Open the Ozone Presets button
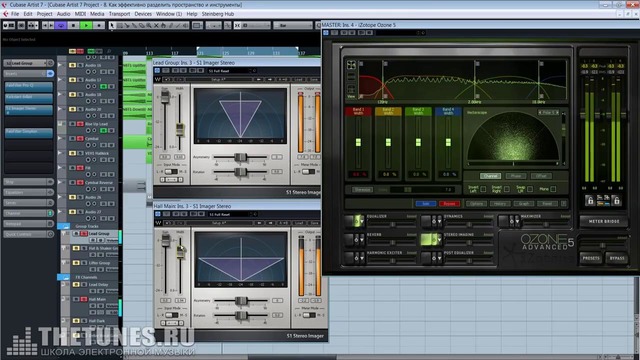This screenshot has width=640, height=360. tap(591, 258)
